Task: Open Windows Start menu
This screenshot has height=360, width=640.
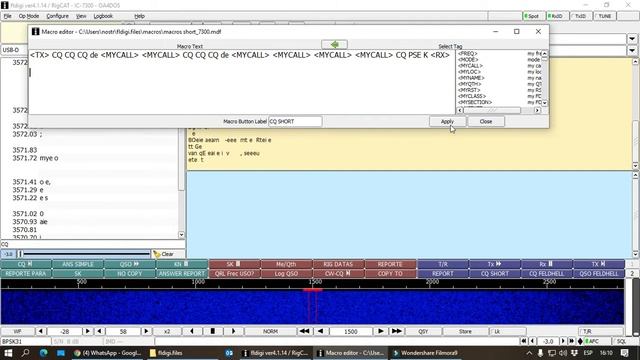Action: [x=8, y=353]
